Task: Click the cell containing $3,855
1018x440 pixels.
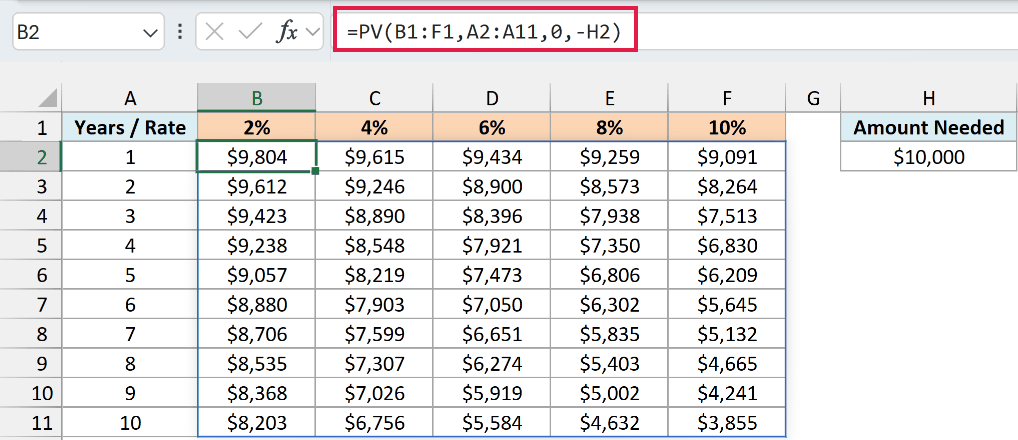Action: point(727,423)
